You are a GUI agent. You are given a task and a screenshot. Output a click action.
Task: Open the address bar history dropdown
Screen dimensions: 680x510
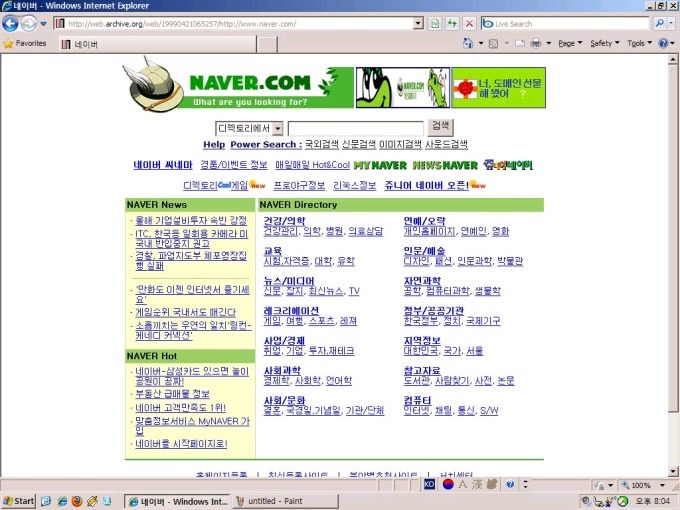coord(418,23)
